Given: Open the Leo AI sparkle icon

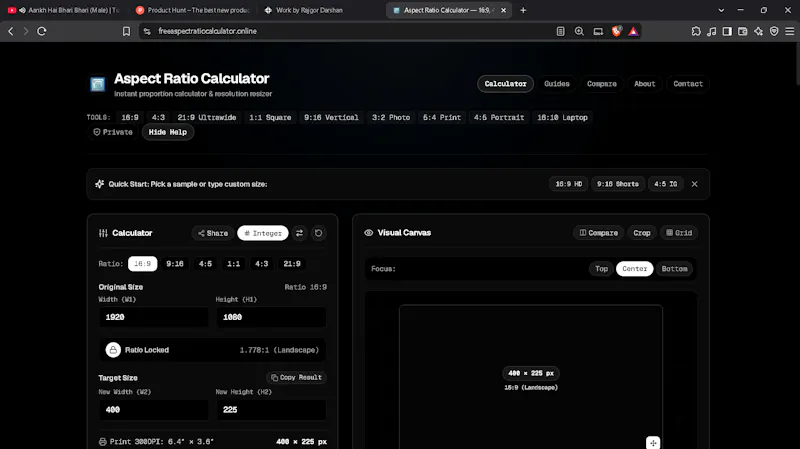Looking at the screenshot, I should point(759,31).
